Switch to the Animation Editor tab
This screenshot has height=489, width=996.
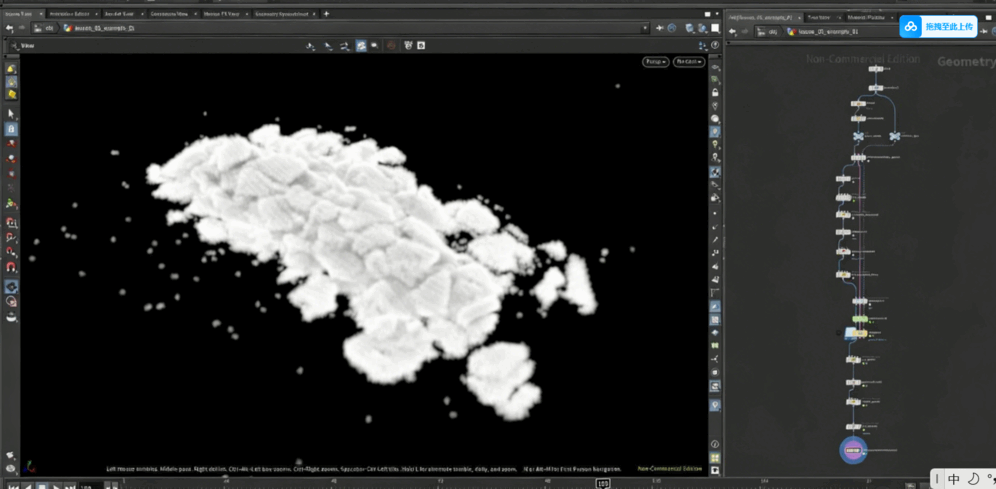click(68, 14)
